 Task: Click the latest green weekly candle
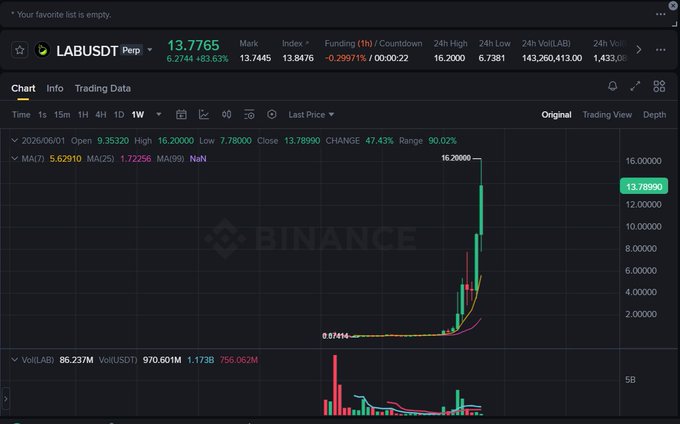pyautogui.click(x=481, y=210)
